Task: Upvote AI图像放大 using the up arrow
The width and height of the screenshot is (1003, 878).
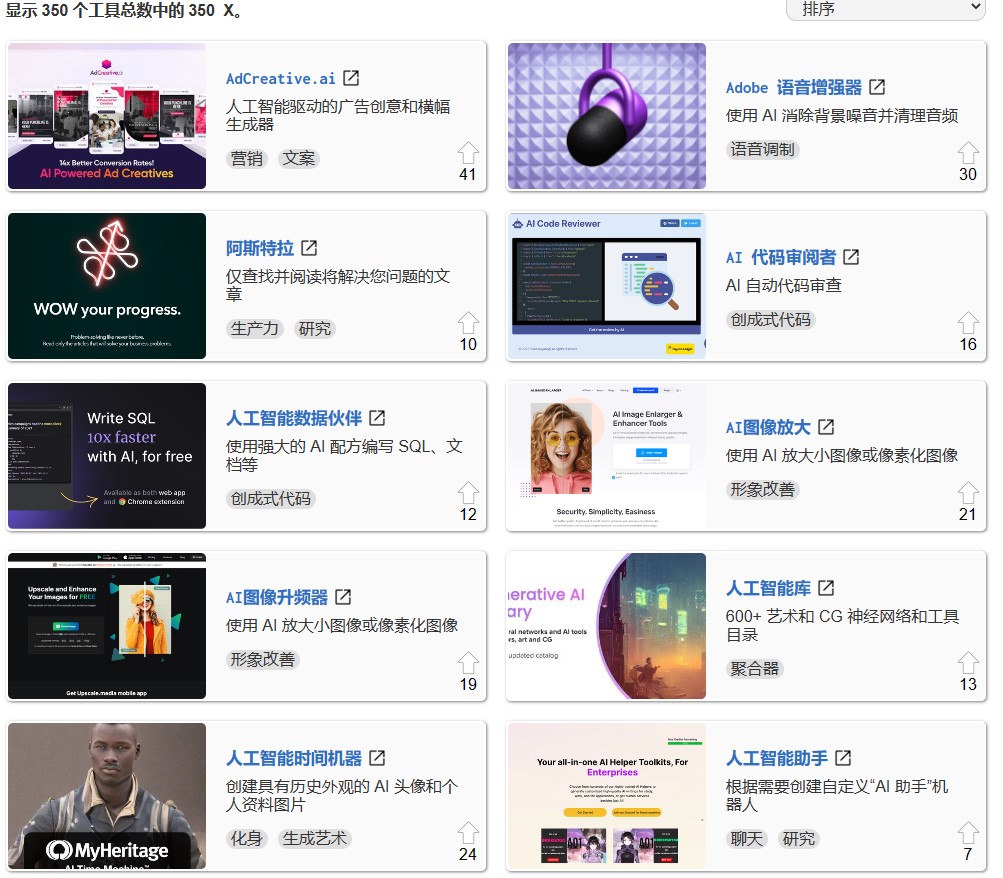Action: click(x=968, y=493)
